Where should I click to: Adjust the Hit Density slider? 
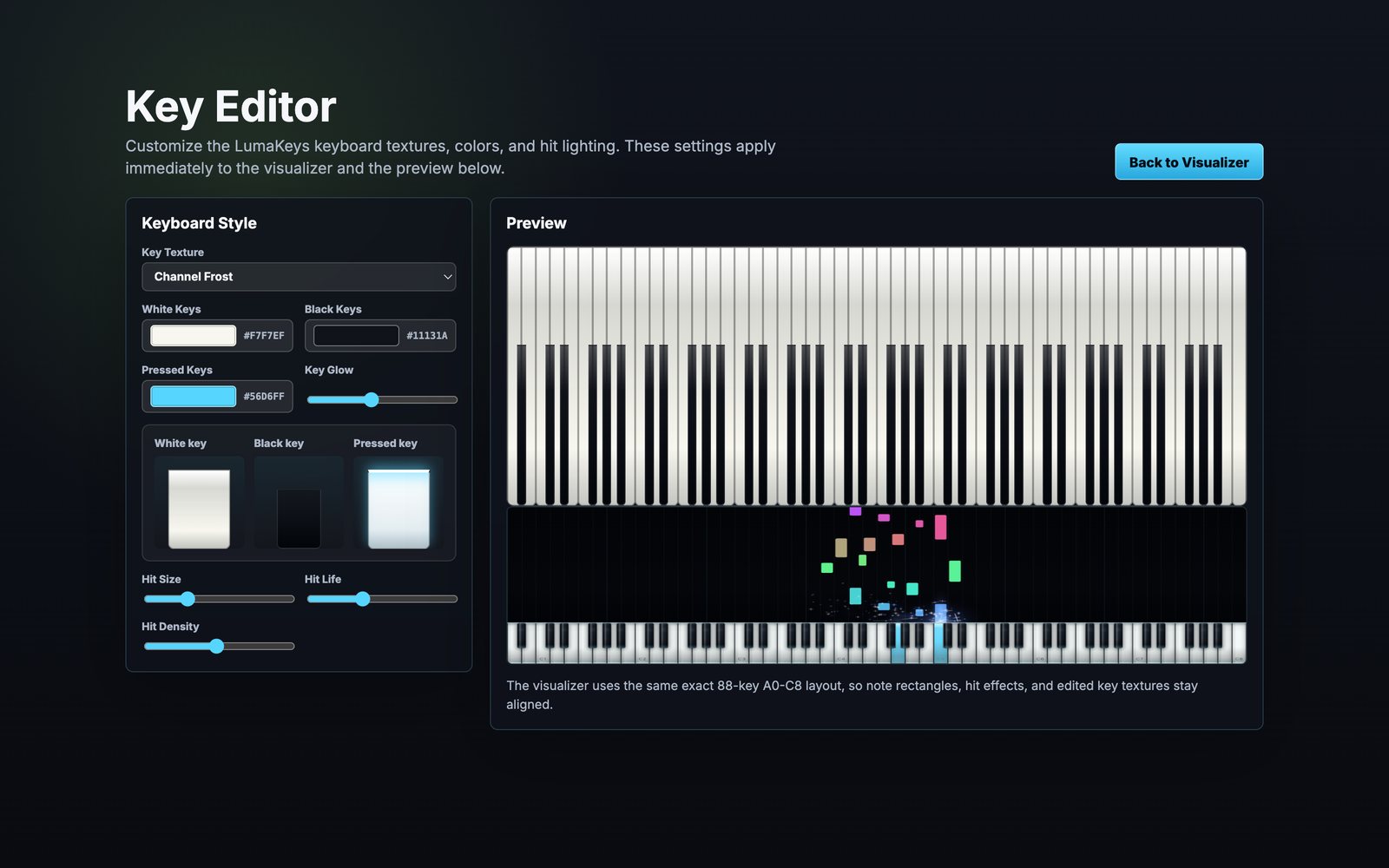(x=219, y=646)
